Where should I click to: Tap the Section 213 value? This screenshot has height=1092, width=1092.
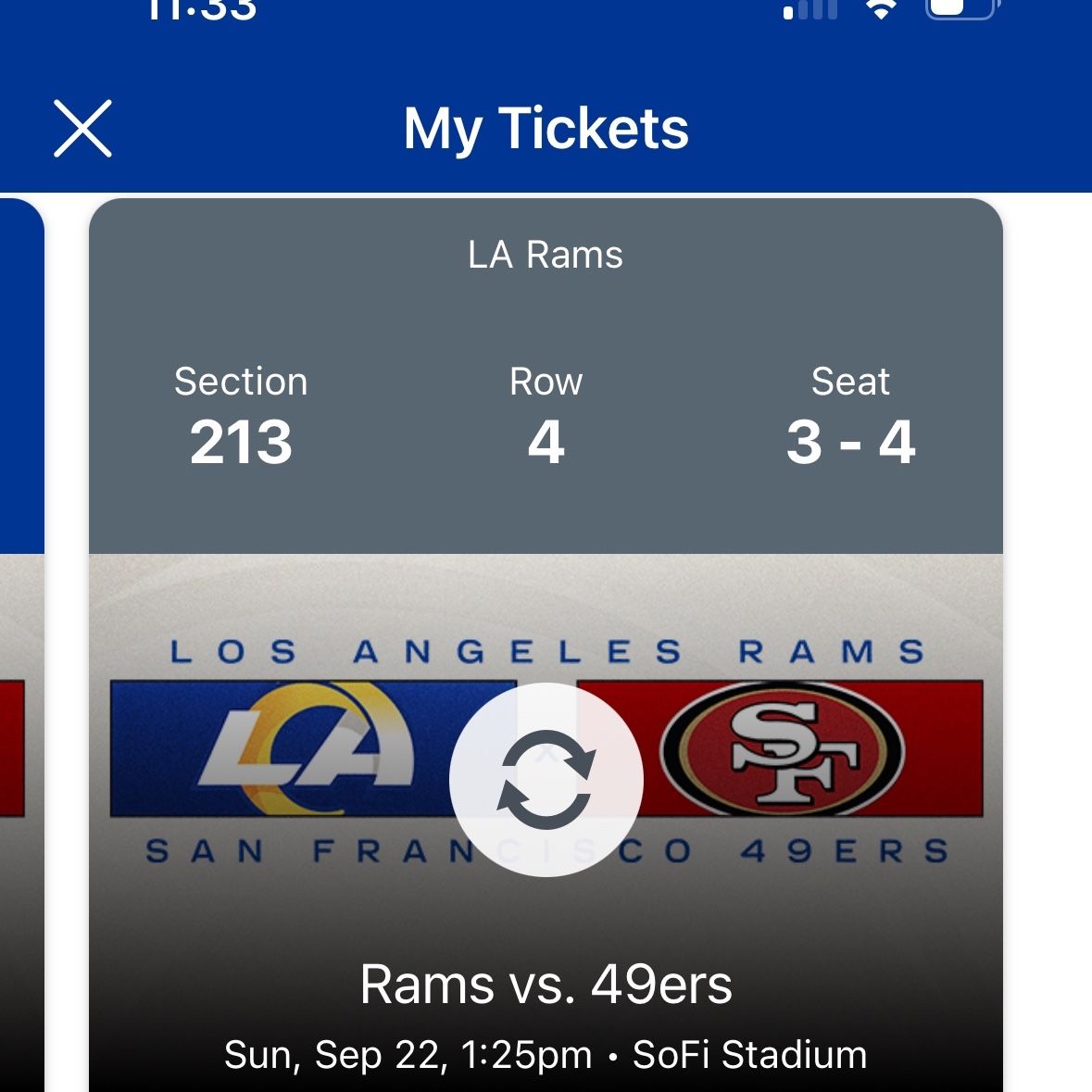coord(241,442)
